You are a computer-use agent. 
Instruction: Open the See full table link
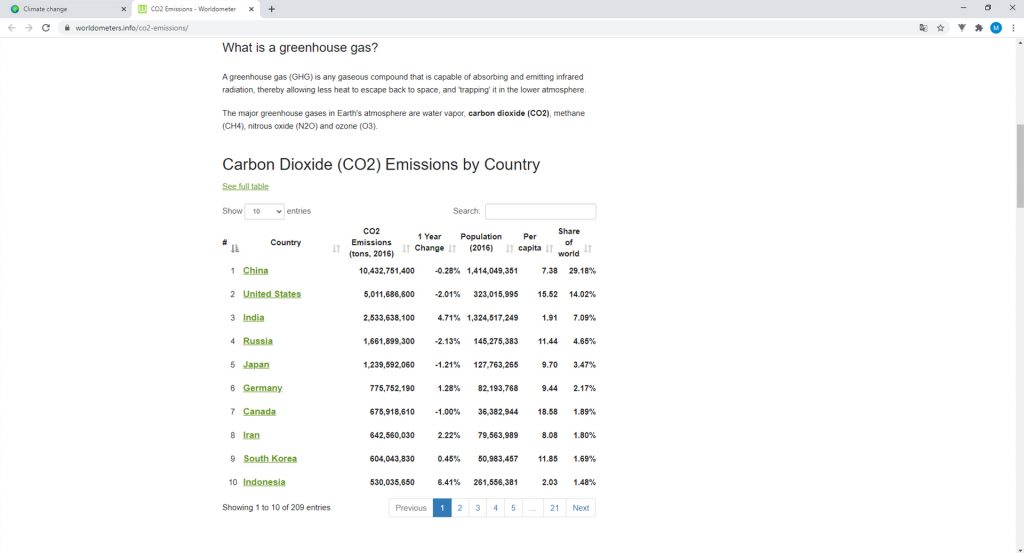click(245, 187)
